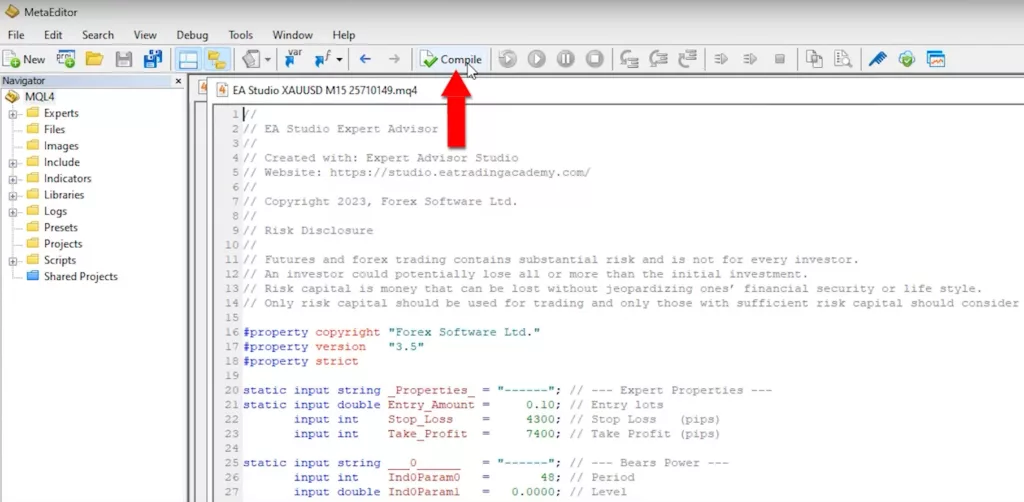Click the start debugging play icon
1024x502 pixels.
536,59
